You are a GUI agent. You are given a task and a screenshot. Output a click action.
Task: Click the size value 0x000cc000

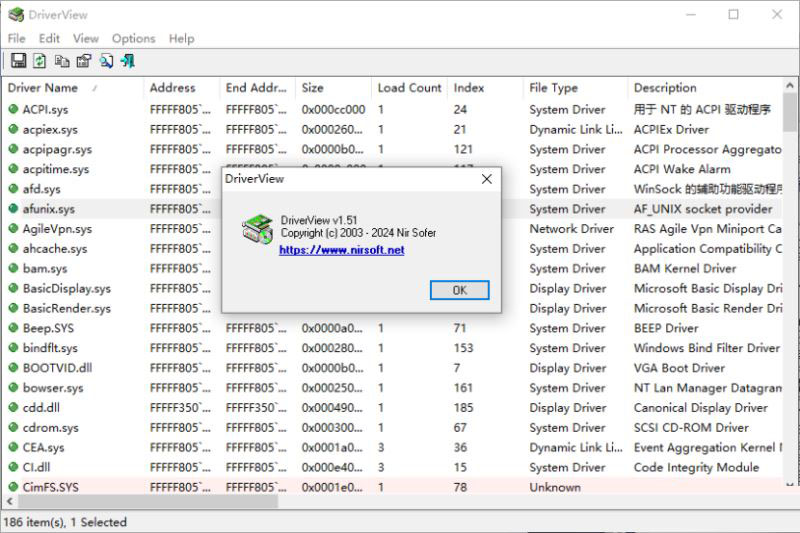(x=333, y=109)
